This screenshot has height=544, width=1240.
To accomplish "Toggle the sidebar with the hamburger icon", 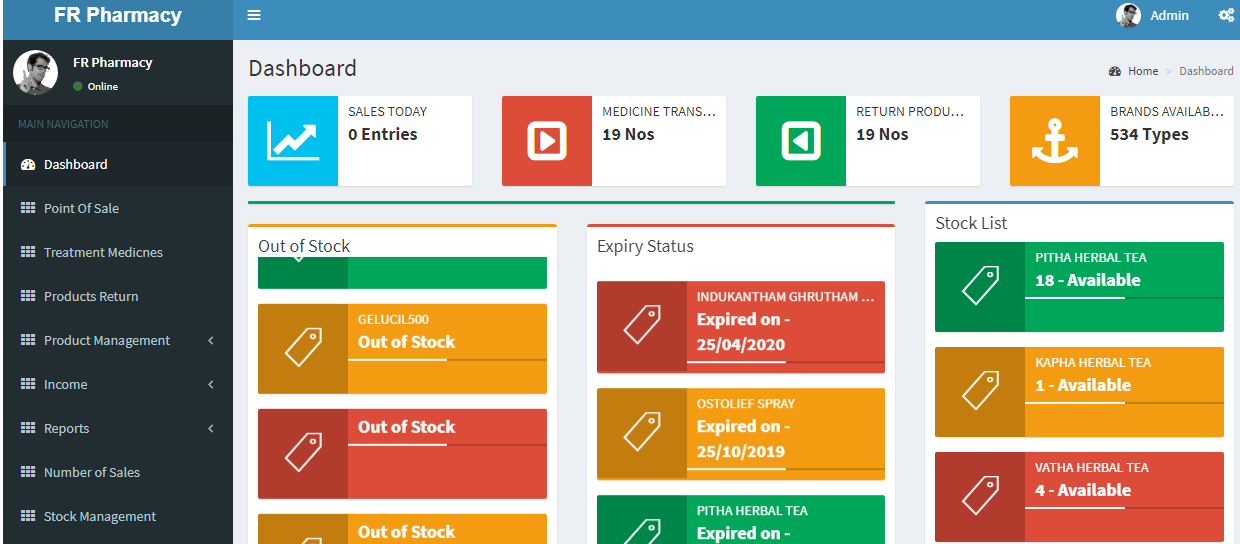I will 254,15.
